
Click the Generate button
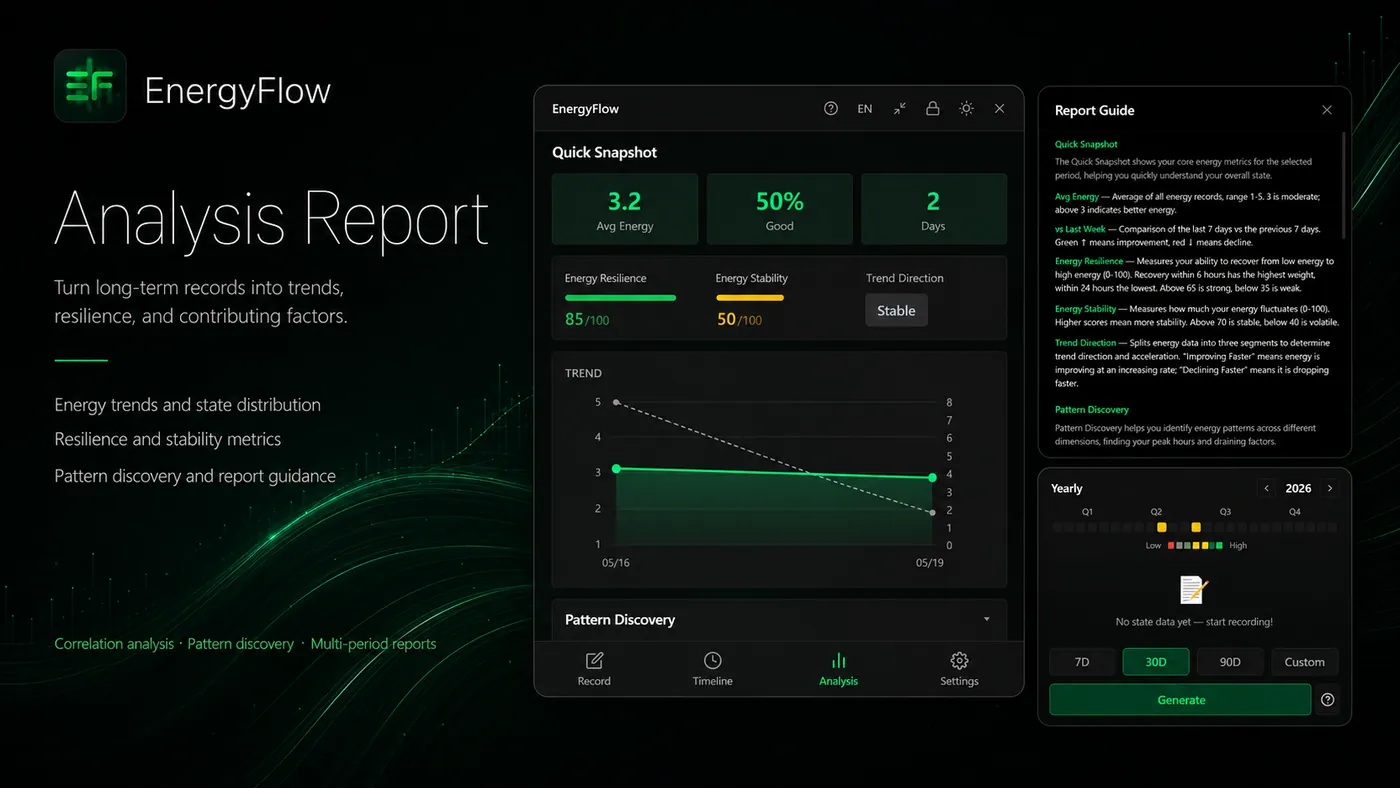[x=1180, y=700]
